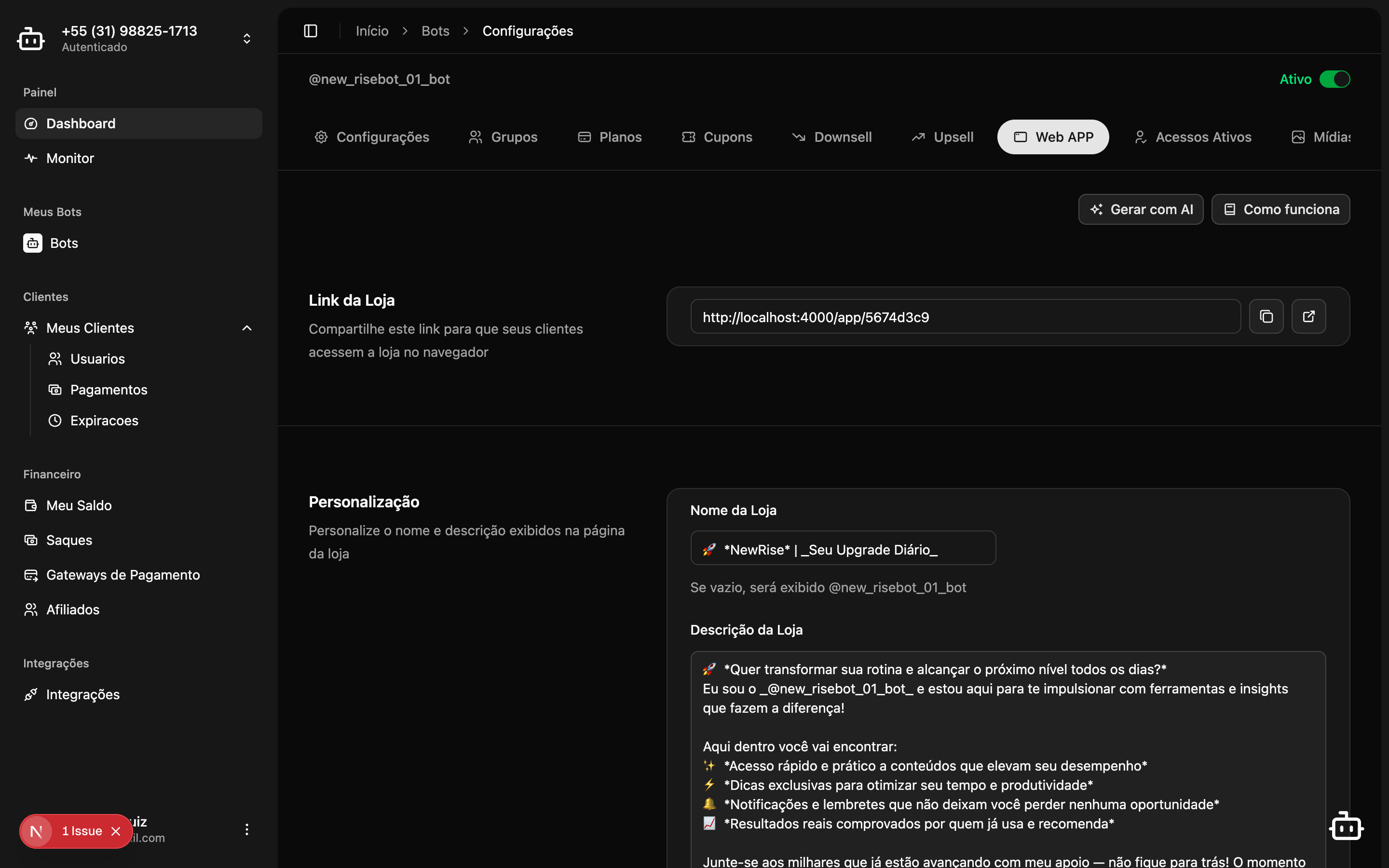Image resolution: width=1389 pixels, height=868 pixels.
Task: Click the gear icon on Configurações tab
Action: tap(321, 137)
